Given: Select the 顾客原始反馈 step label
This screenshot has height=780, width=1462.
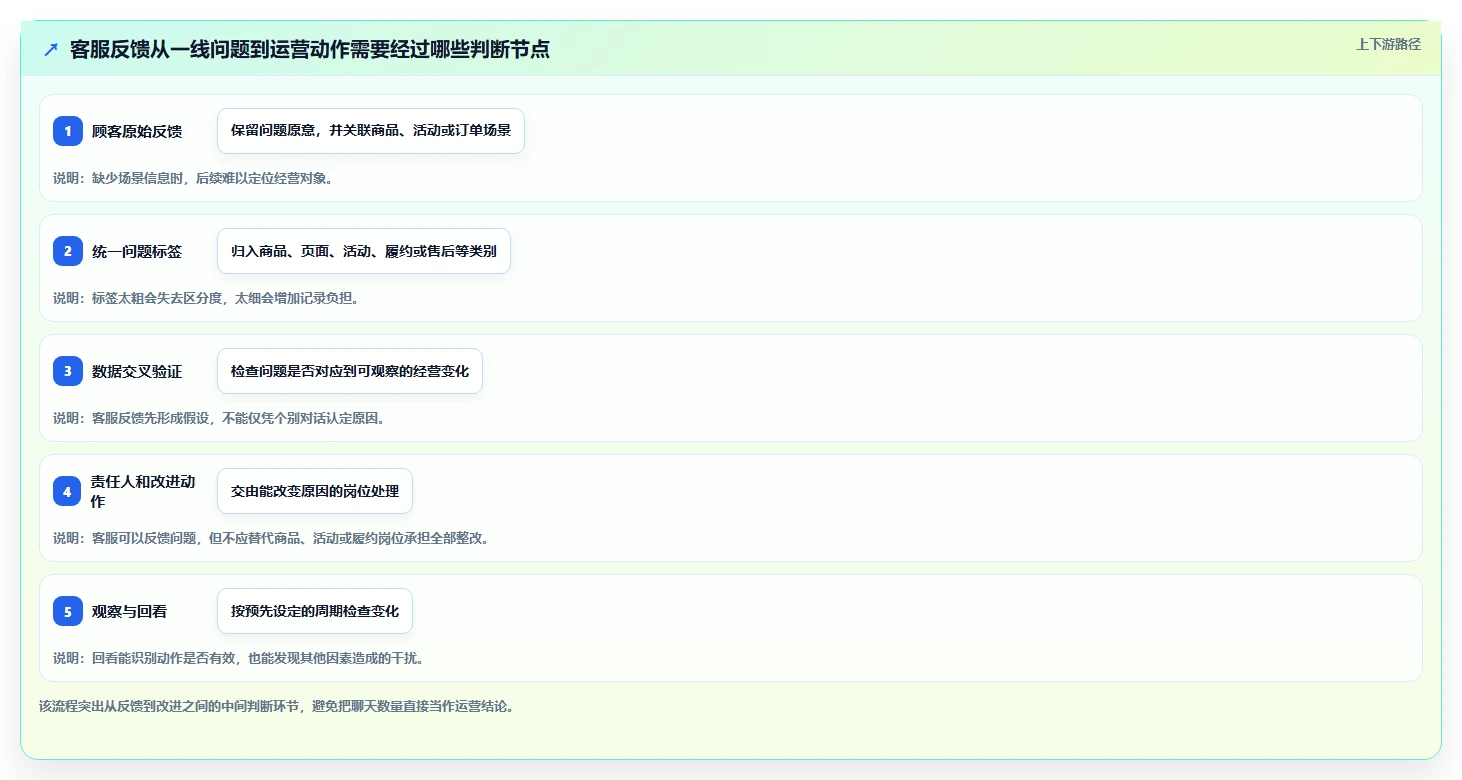Looking at the screenshot, I should pyautogui.click(x=137, y=131).
